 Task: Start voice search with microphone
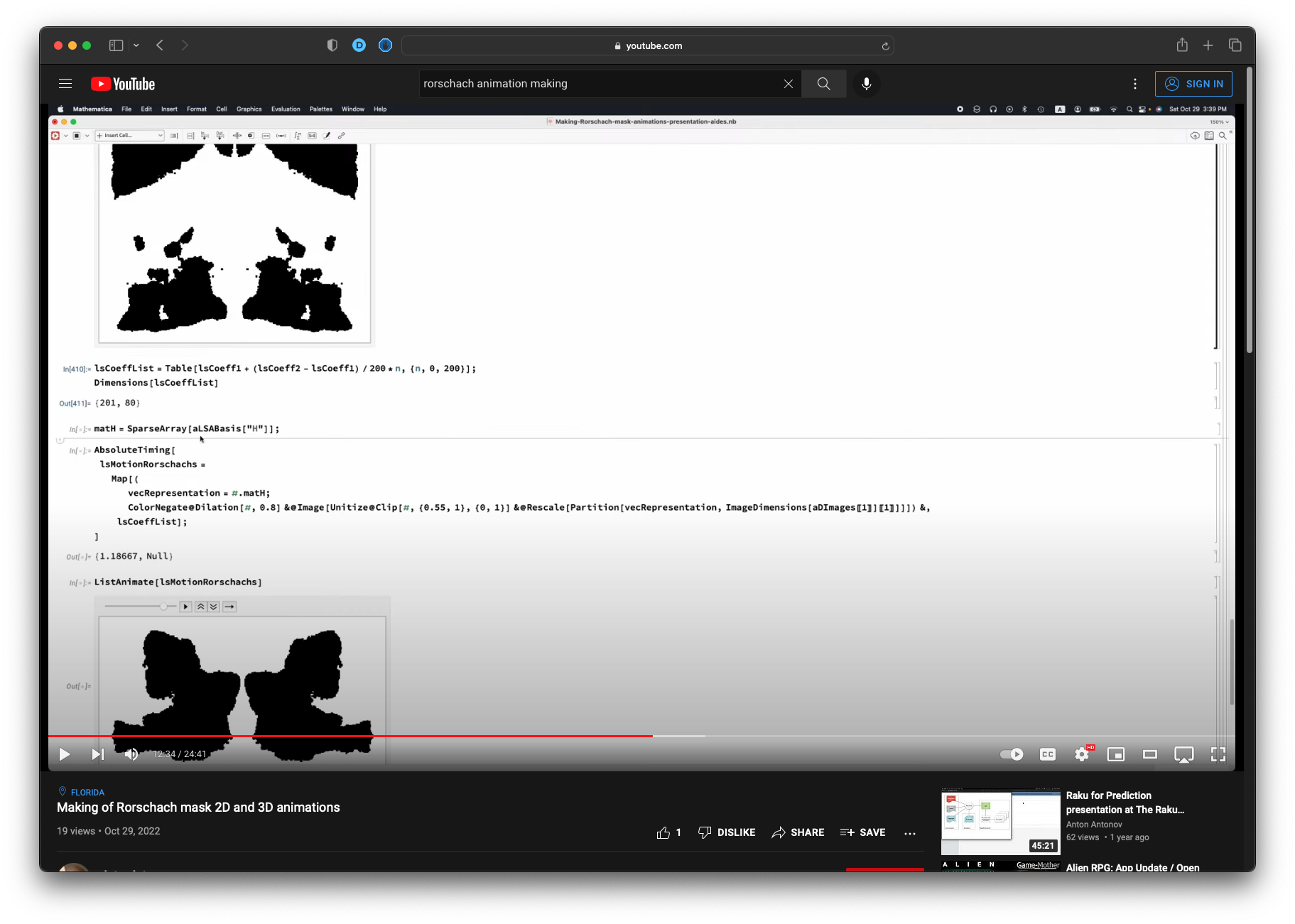(x=867, y=84)
